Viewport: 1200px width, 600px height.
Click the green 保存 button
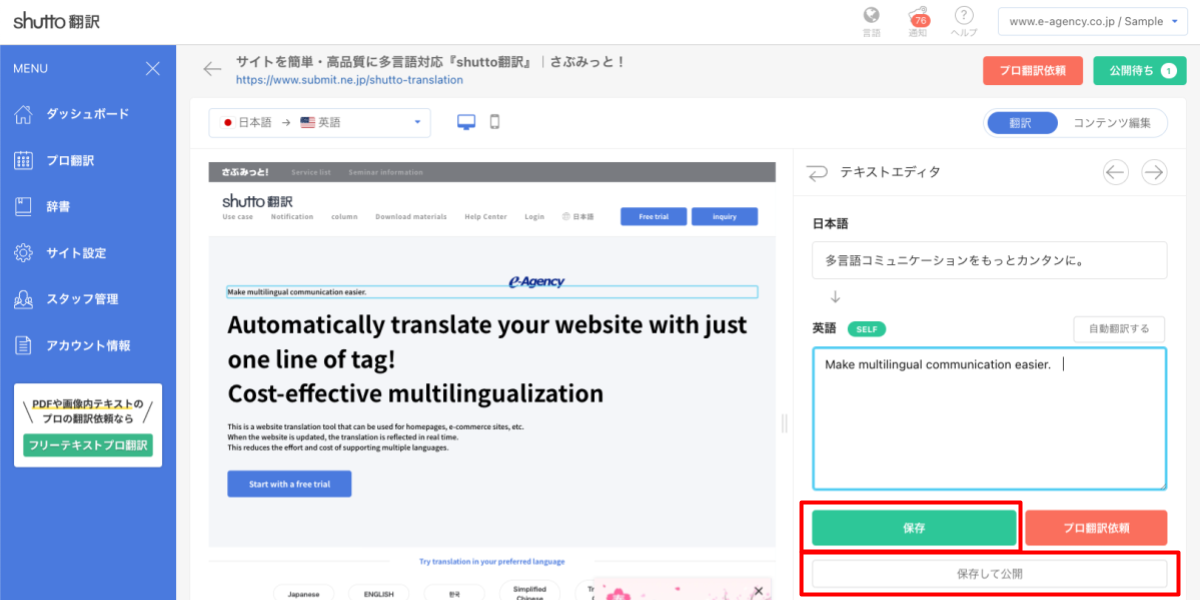[914, 527]
